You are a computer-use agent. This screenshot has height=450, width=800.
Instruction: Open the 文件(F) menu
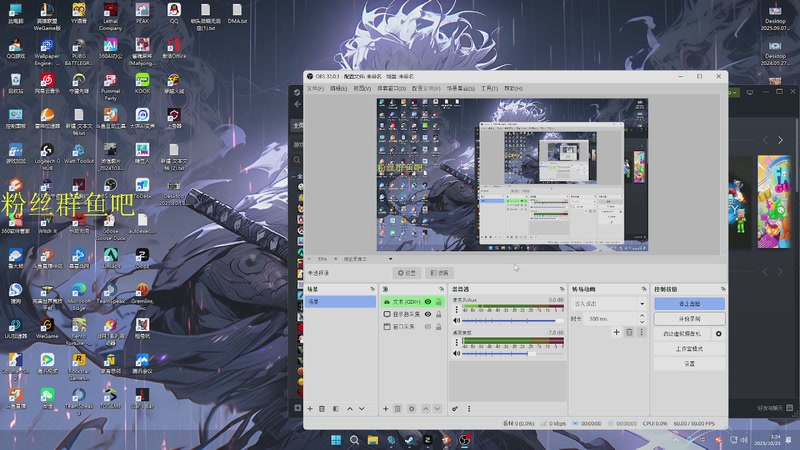click(x=315, y=88)
